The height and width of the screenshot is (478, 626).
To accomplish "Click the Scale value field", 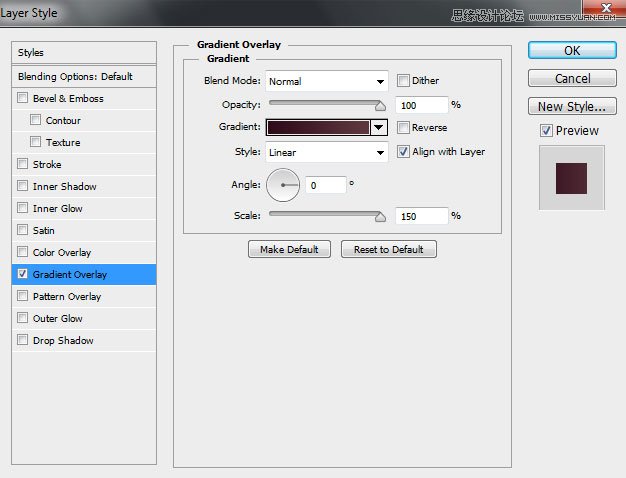I will point(422,216).
